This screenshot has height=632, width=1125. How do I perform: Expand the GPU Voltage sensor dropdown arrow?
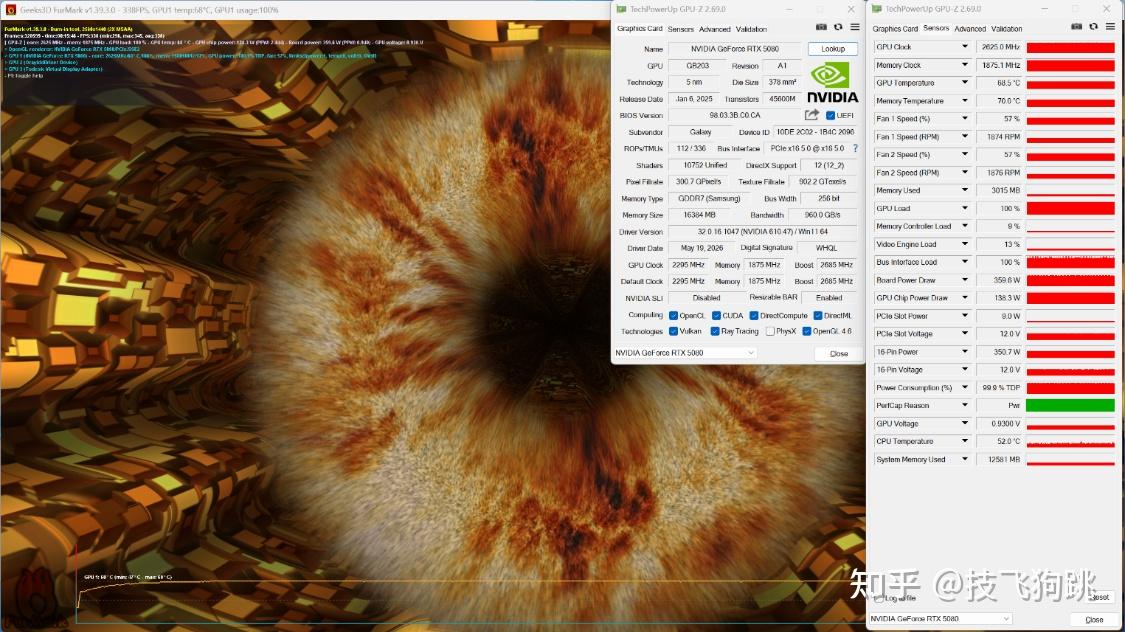(x=964, y=423)
